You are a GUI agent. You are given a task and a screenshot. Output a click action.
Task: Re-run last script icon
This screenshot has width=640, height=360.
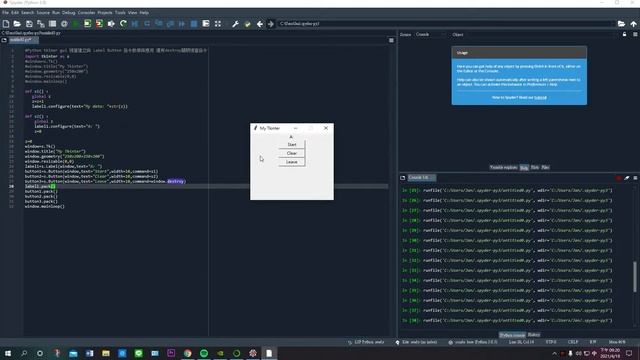[x=123, y=24]
